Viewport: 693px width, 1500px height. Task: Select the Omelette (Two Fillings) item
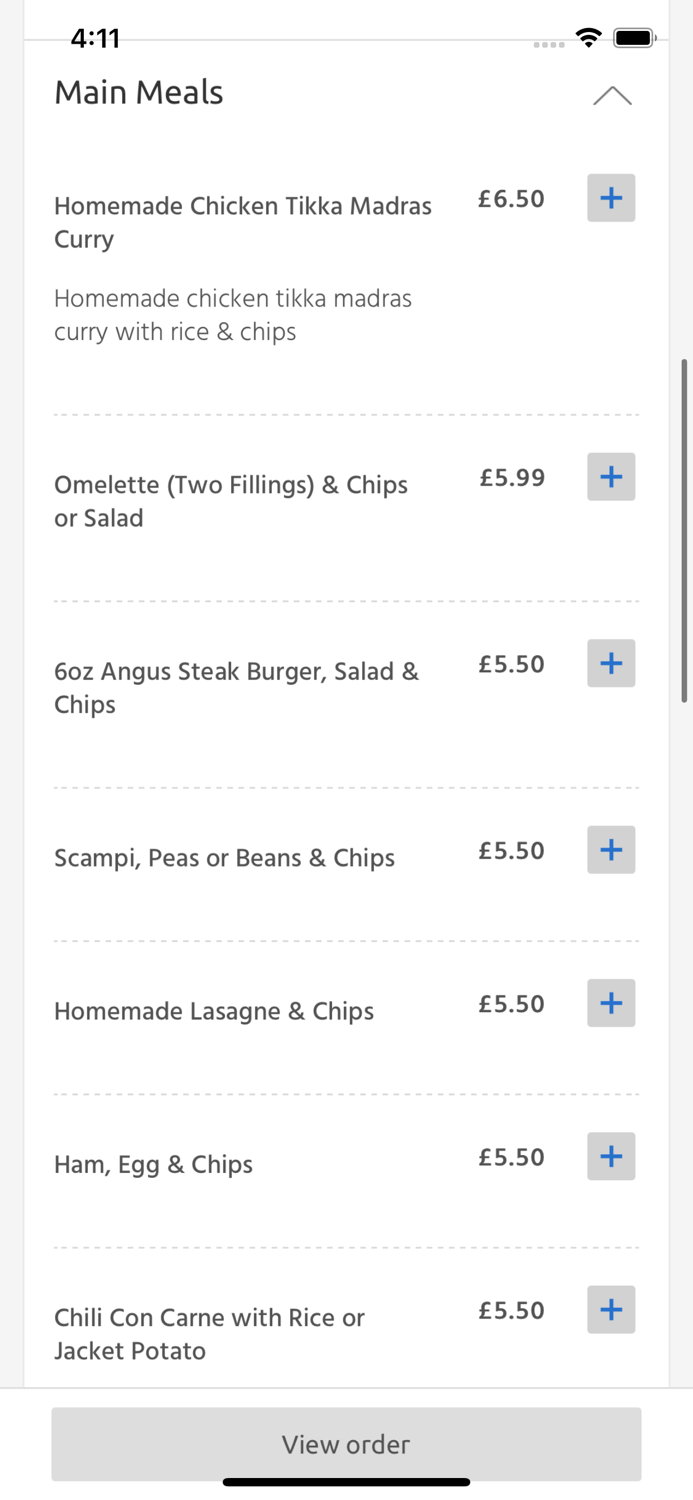[x=231, y=501]
